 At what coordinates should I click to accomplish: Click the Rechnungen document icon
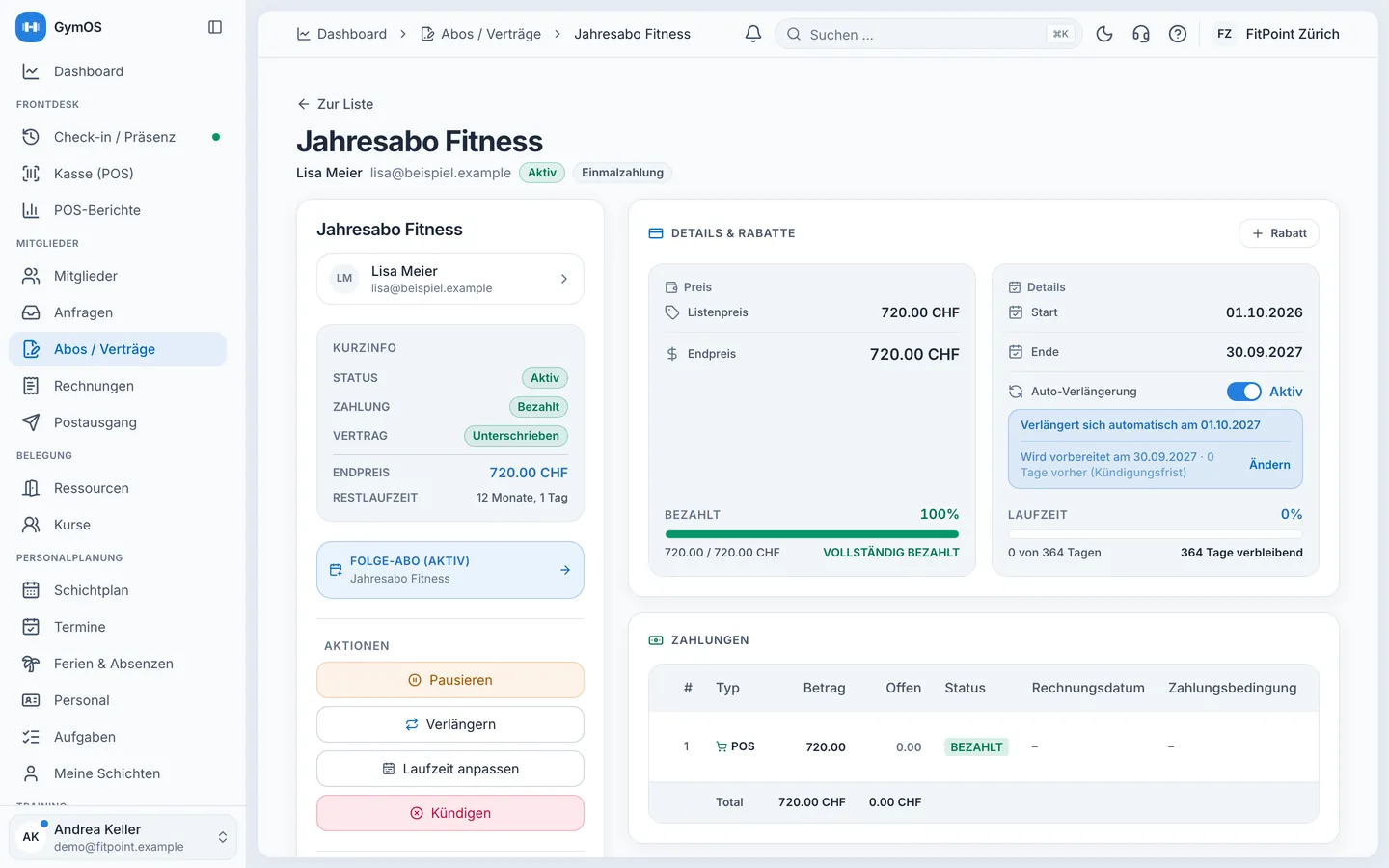tap(31, 386)
